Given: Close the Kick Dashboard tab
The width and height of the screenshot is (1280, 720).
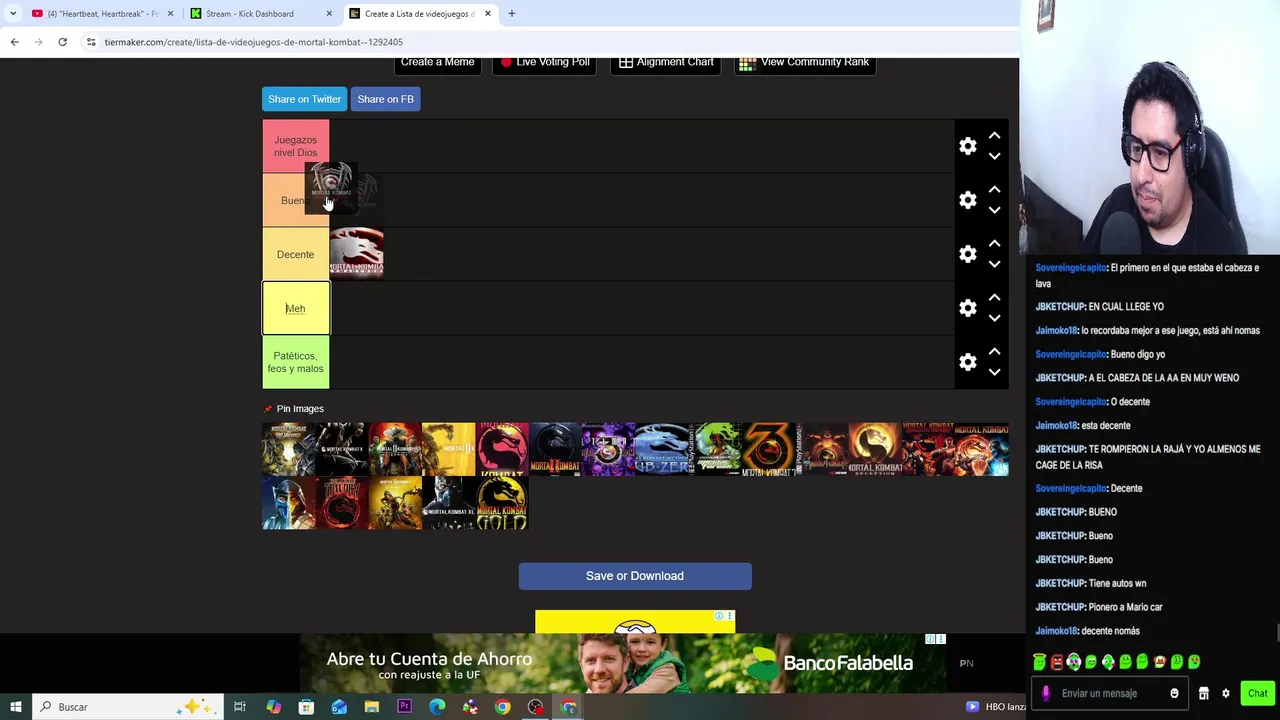Looking at the screenshot, I should (329, 14).
